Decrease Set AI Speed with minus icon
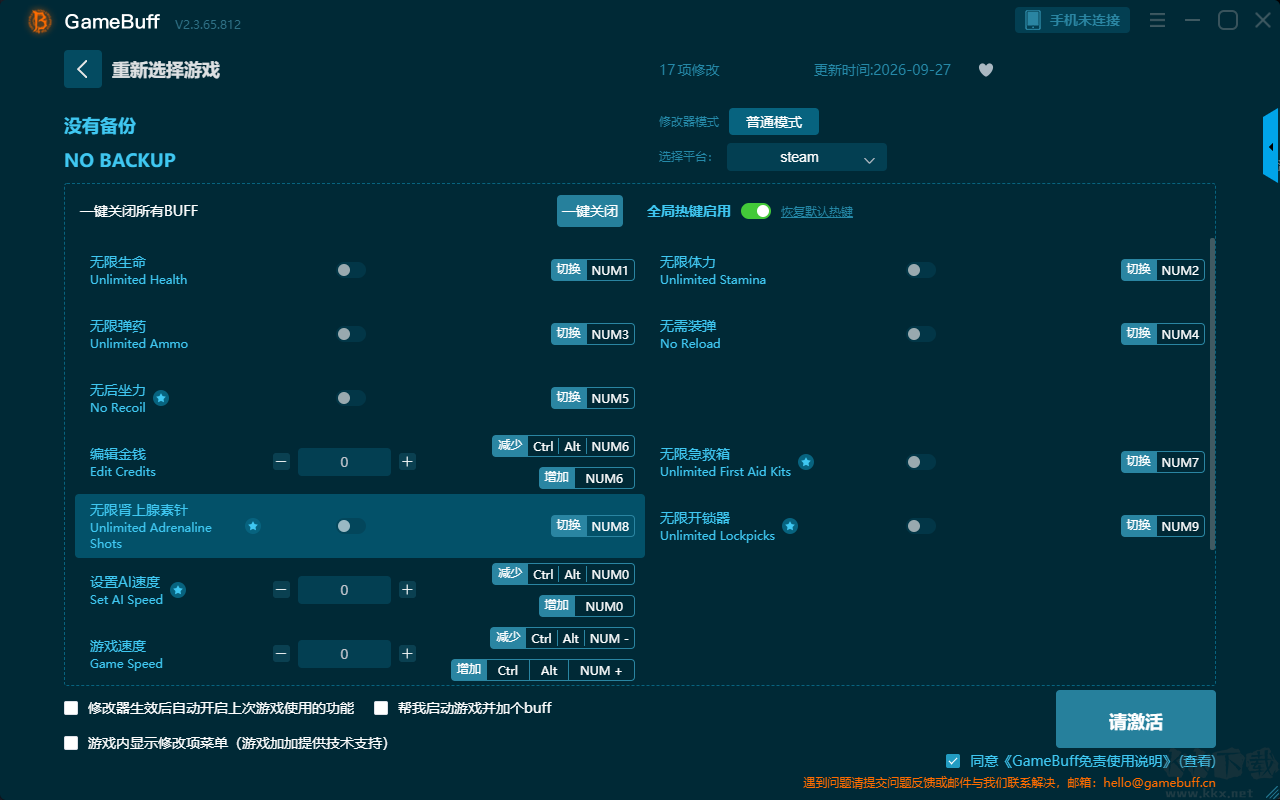The width and height of the screenshot is (1280, 800). [x=282, y=590]
